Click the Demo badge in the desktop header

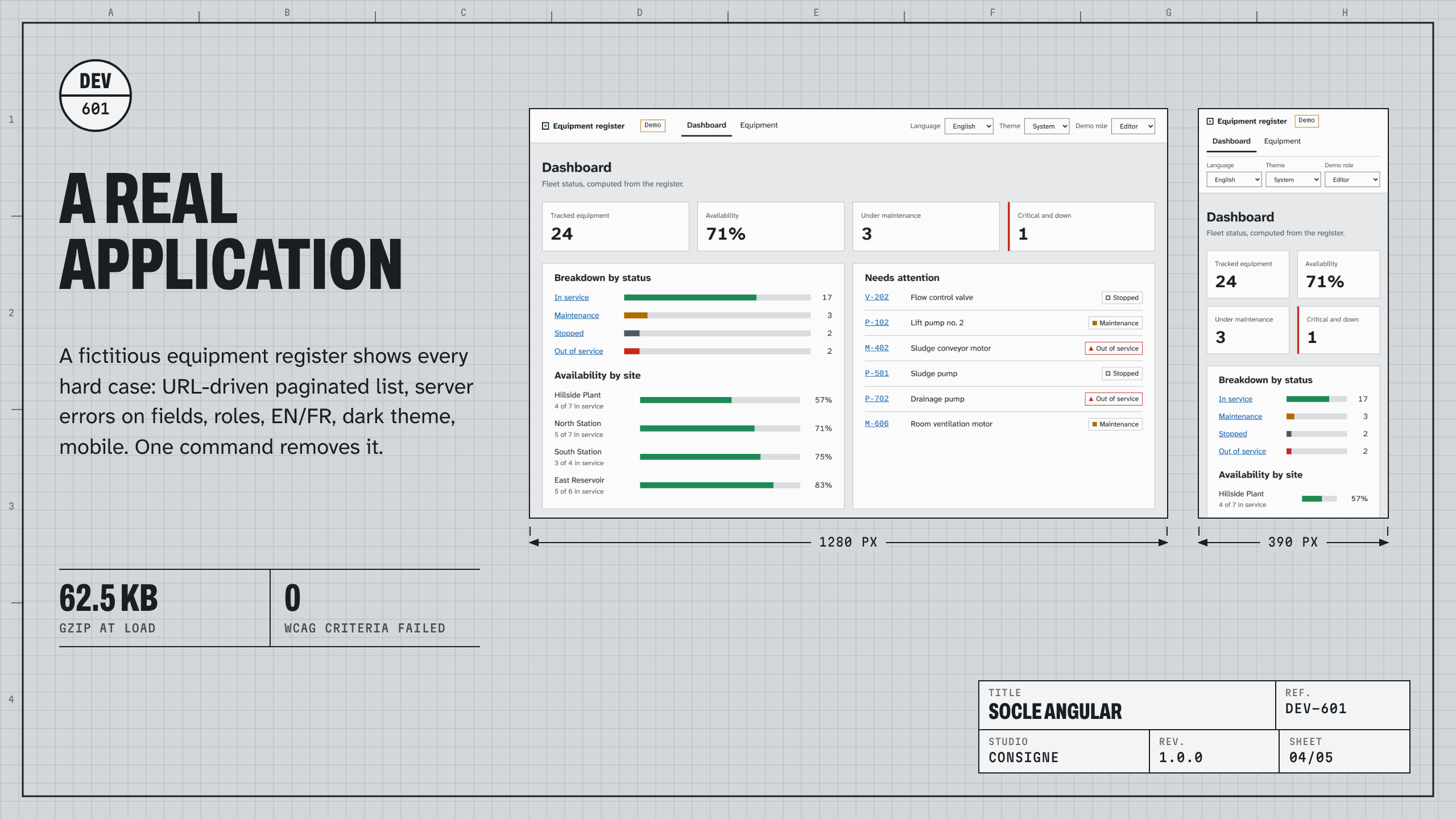(653, 126)
